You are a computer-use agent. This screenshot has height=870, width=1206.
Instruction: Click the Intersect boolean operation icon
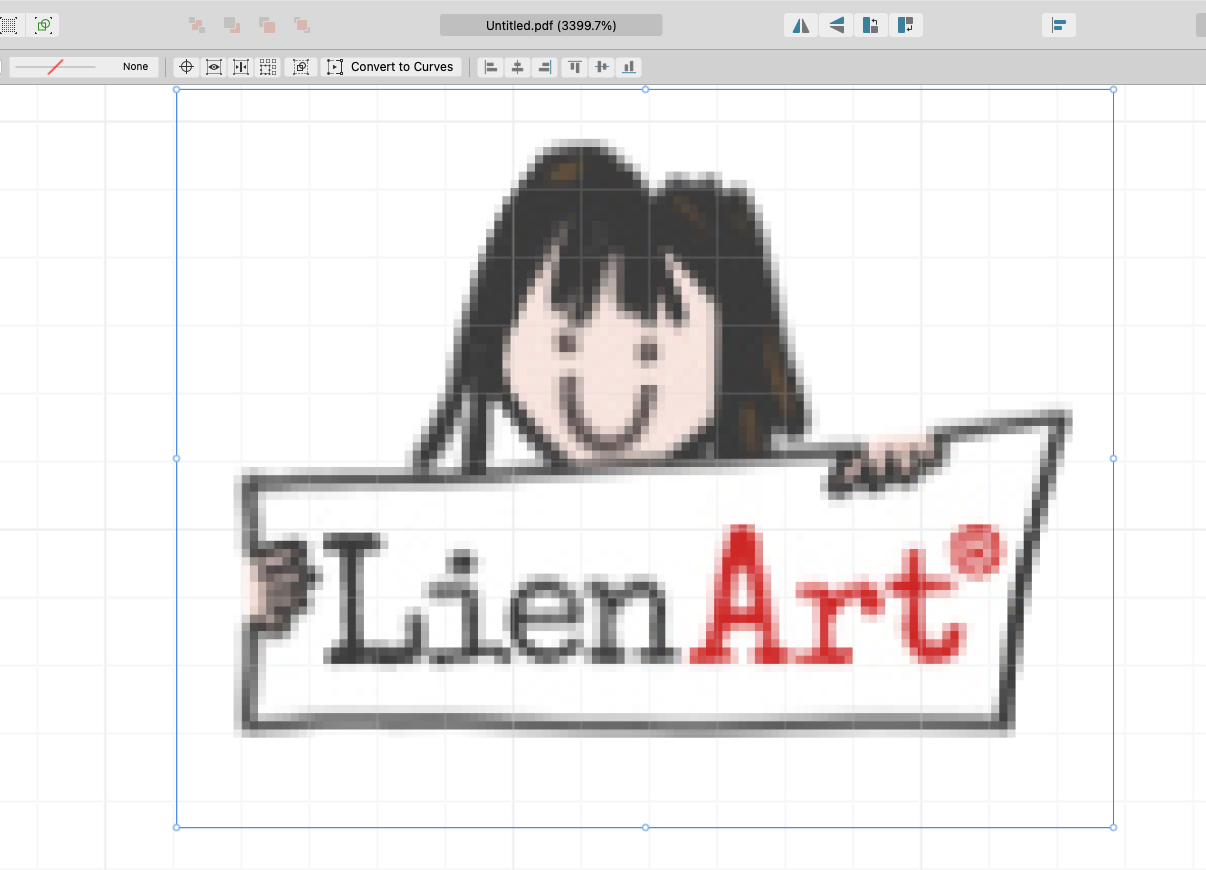coord(267,25)
